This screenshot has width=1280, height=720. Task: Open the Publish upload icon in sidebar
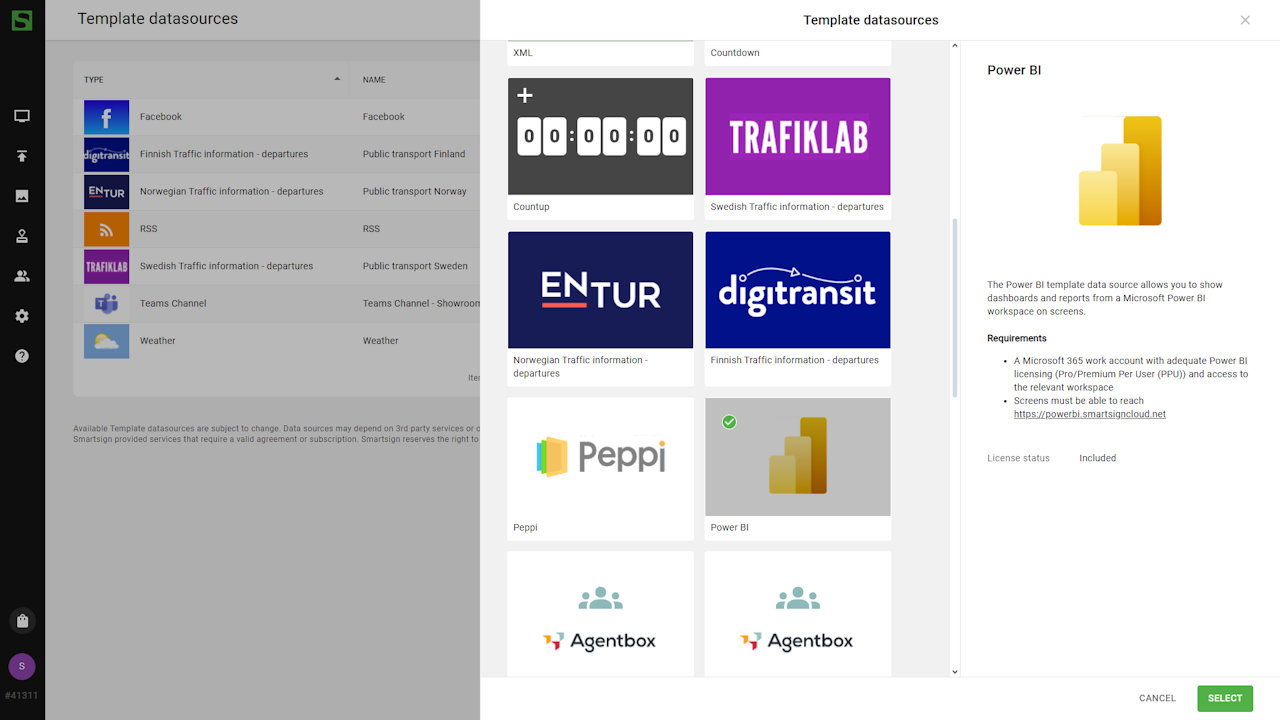tap(22, 157)
